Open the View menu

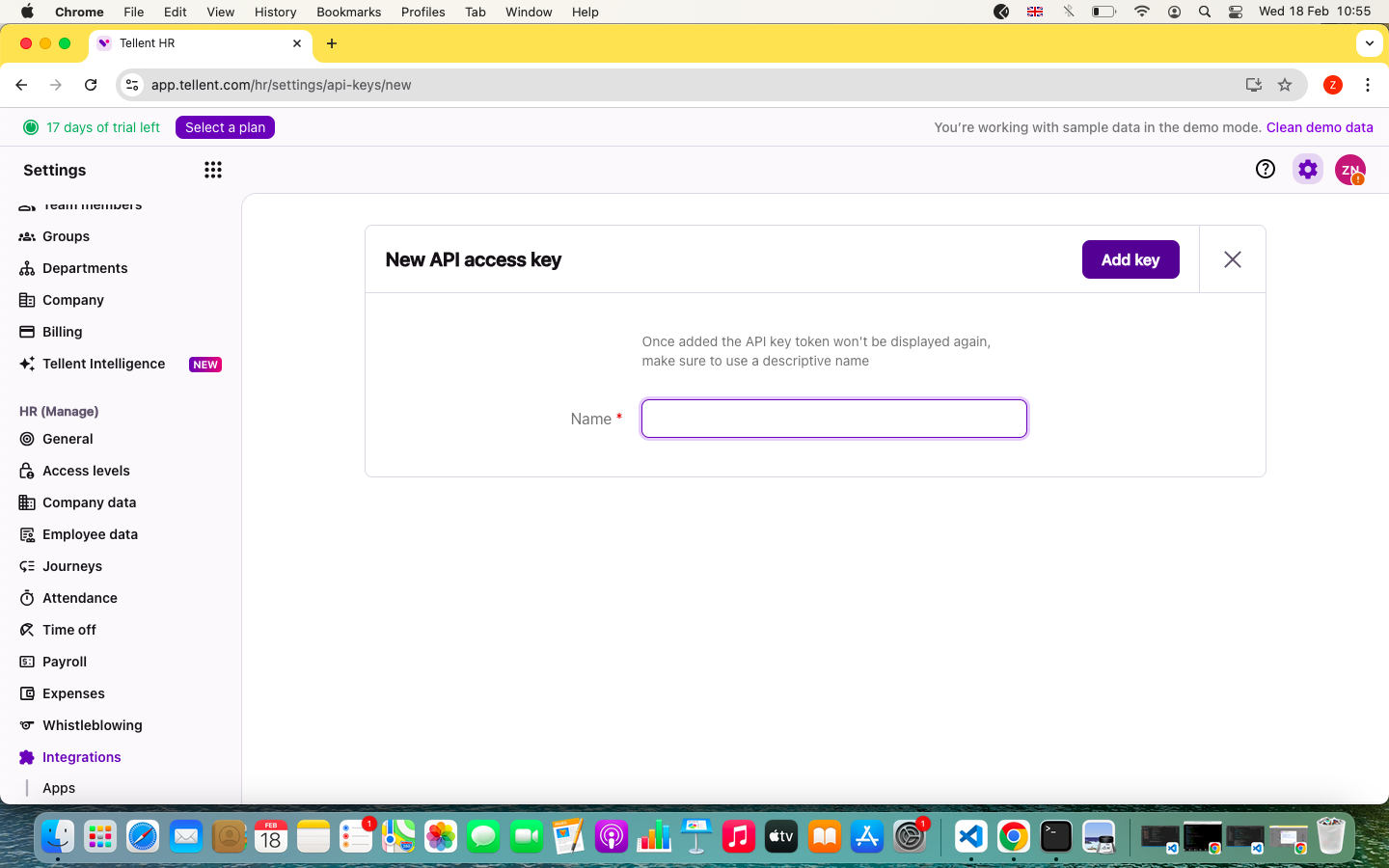[220, 12]
